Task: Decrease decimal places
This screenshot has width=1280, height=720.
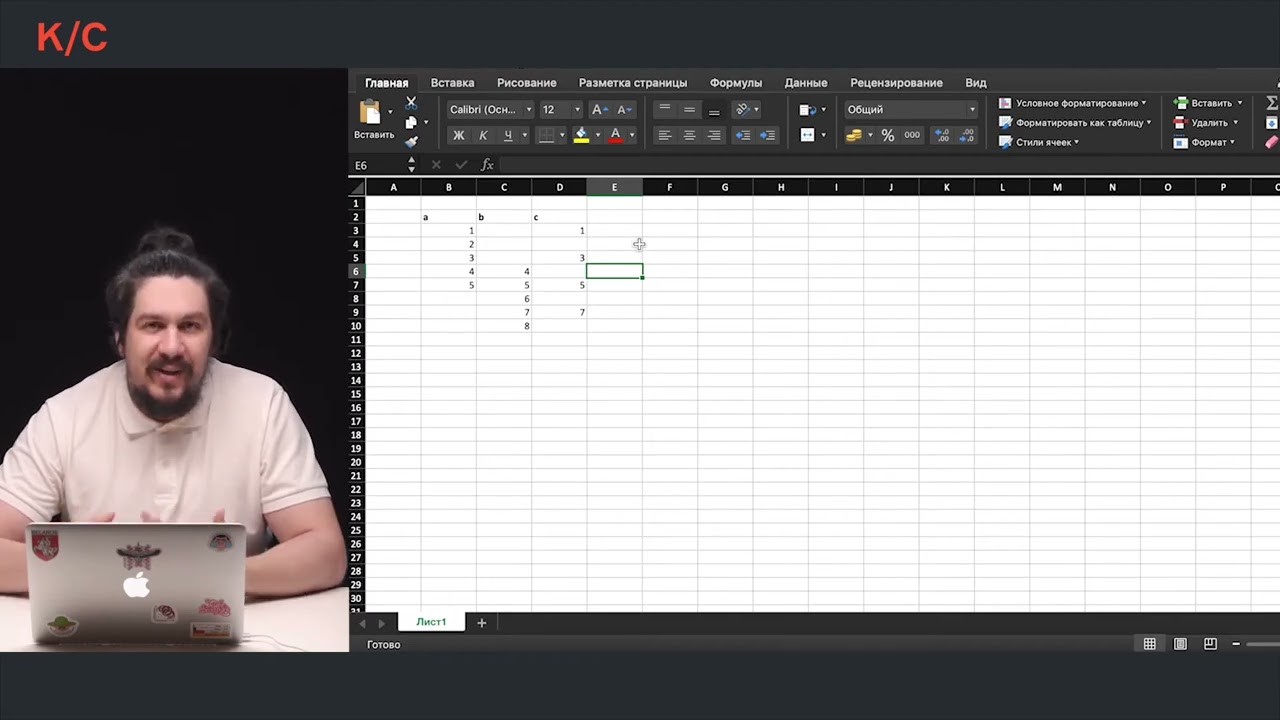Action: [966, 135]
